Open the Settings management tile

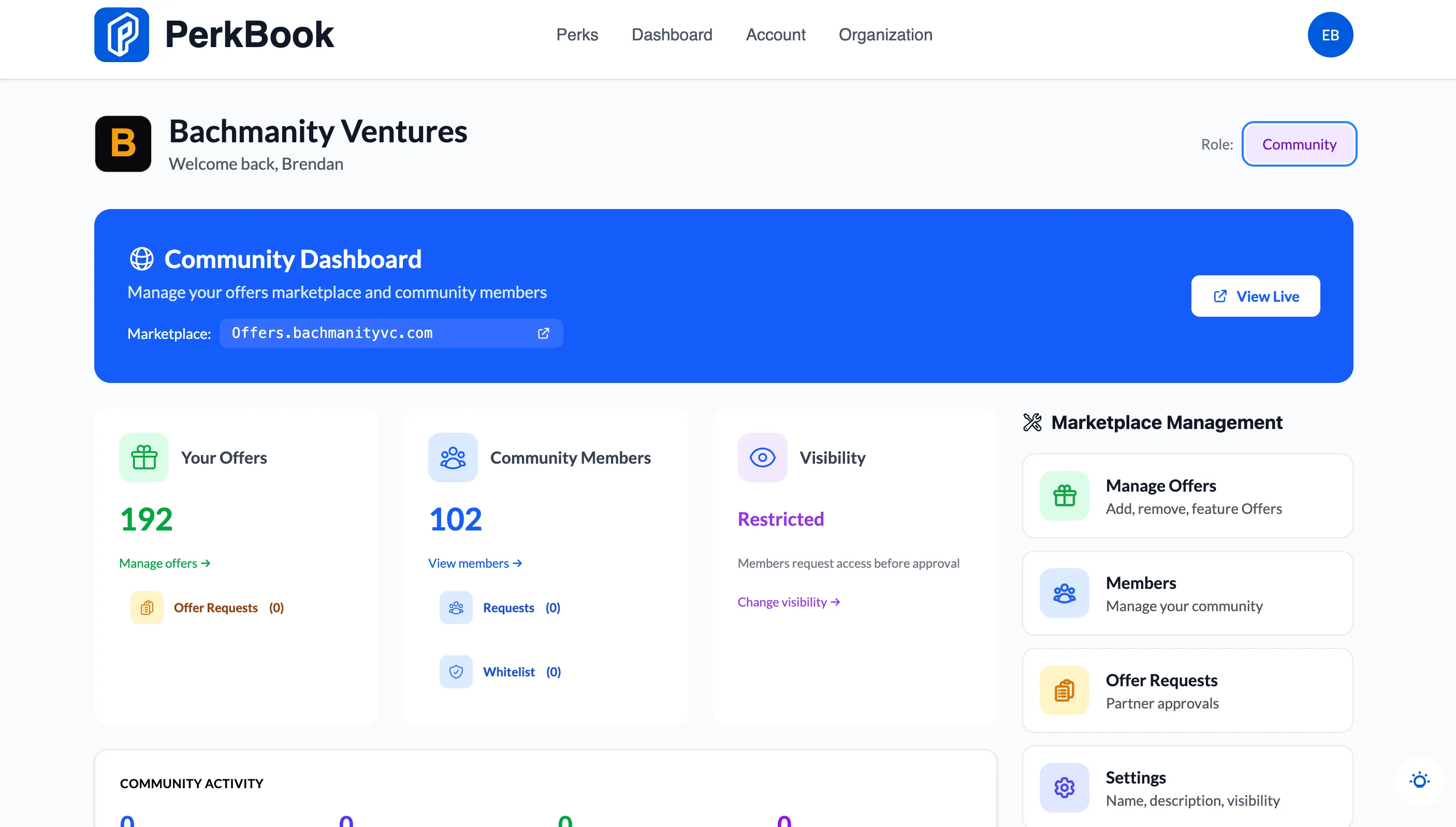point(1187,787)
